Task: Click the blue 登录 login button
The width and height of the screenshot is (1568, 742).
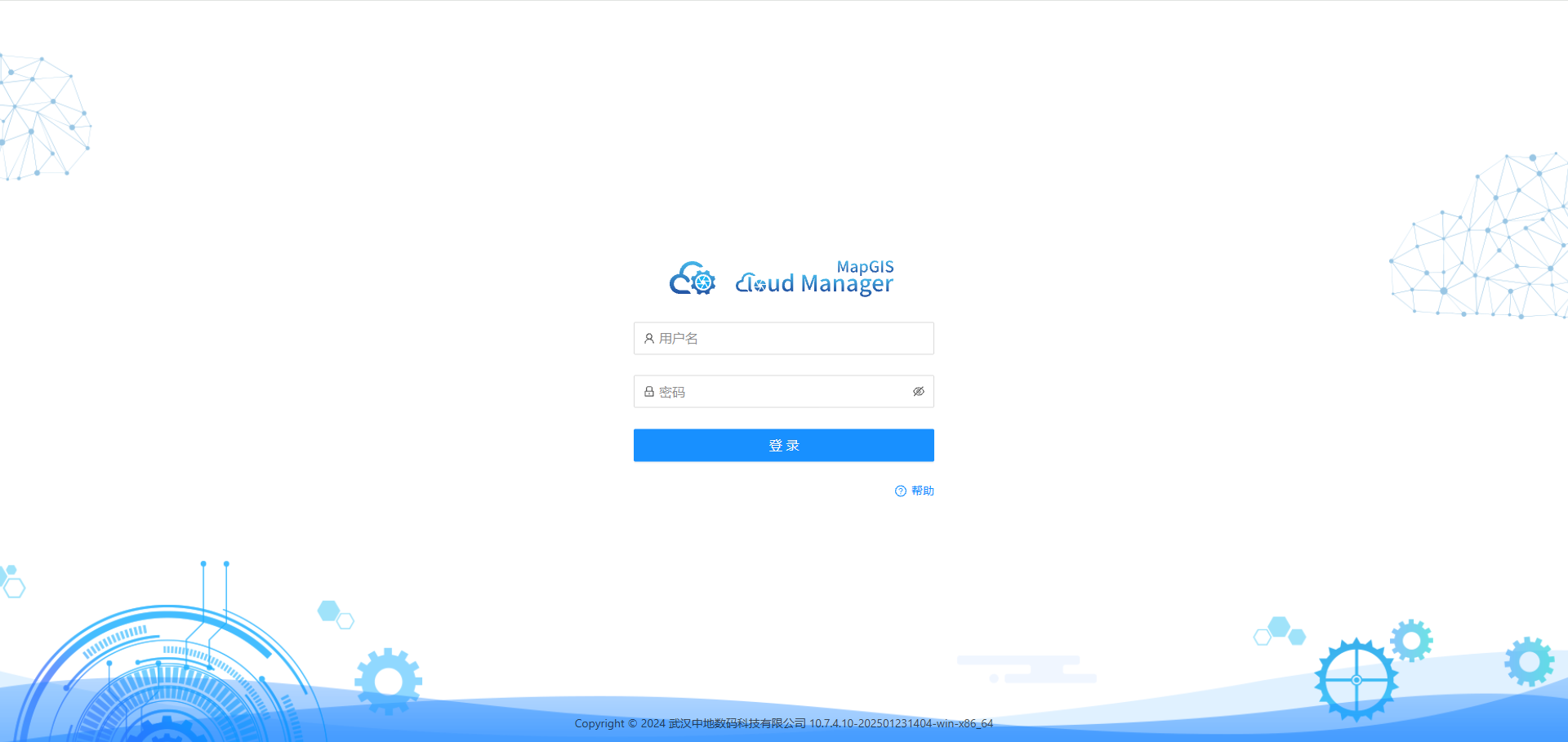Action: (x=783, y=446)
